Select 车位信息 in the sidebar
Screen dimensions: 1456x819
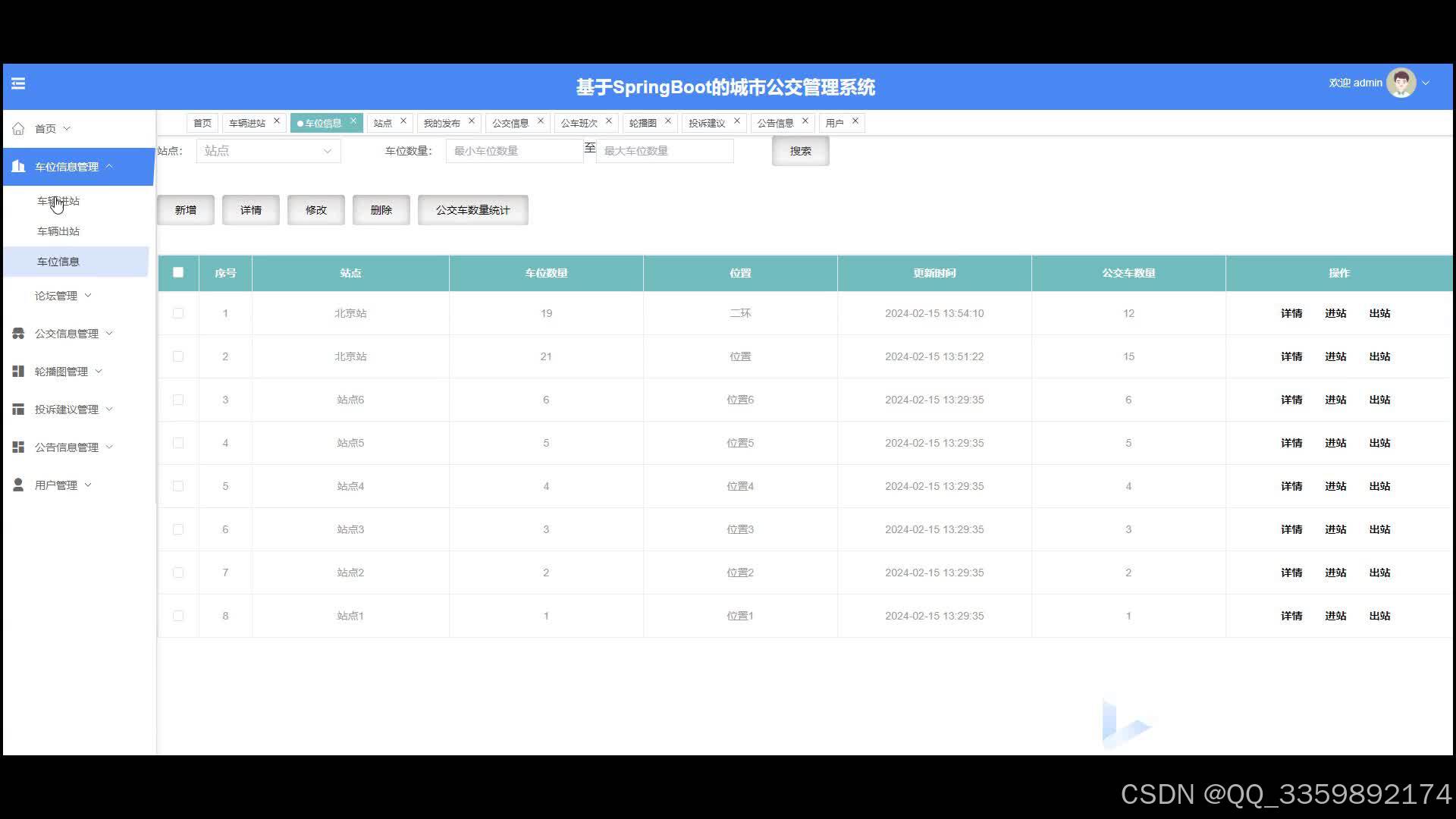pos(58,262)
